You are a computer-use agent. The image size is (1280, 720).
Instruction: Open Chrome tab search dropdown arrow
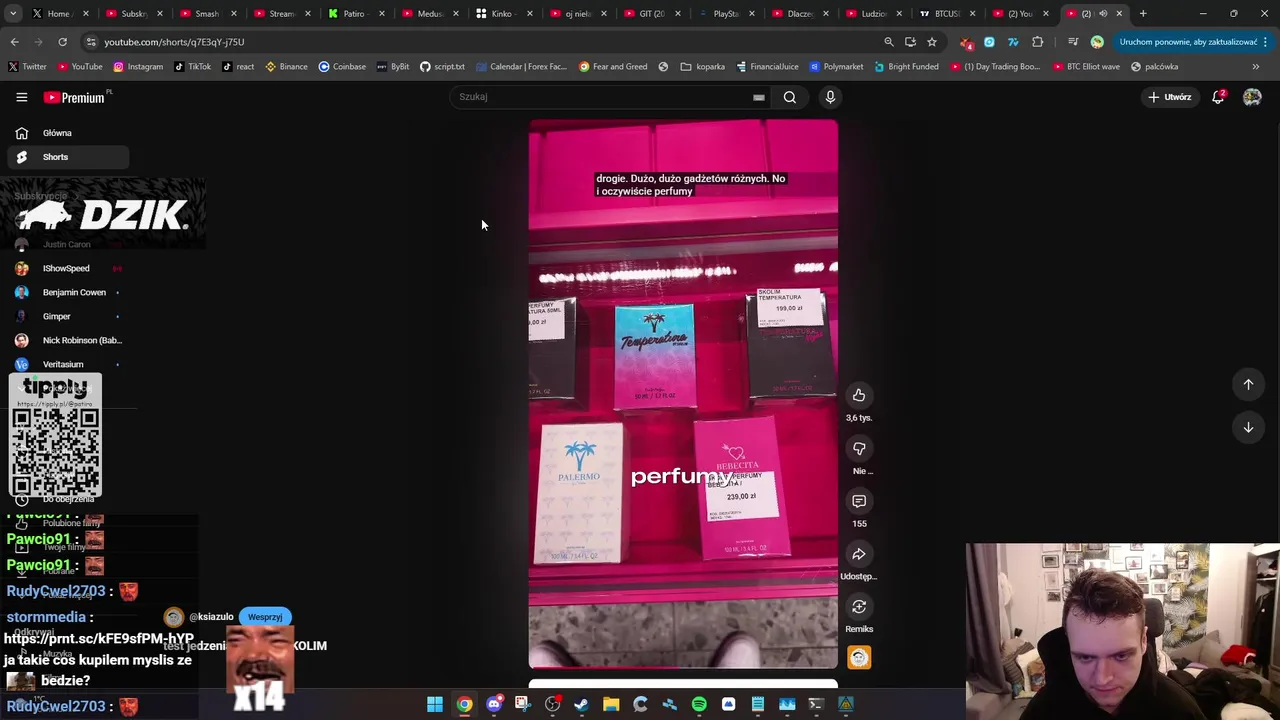point(13,14)
